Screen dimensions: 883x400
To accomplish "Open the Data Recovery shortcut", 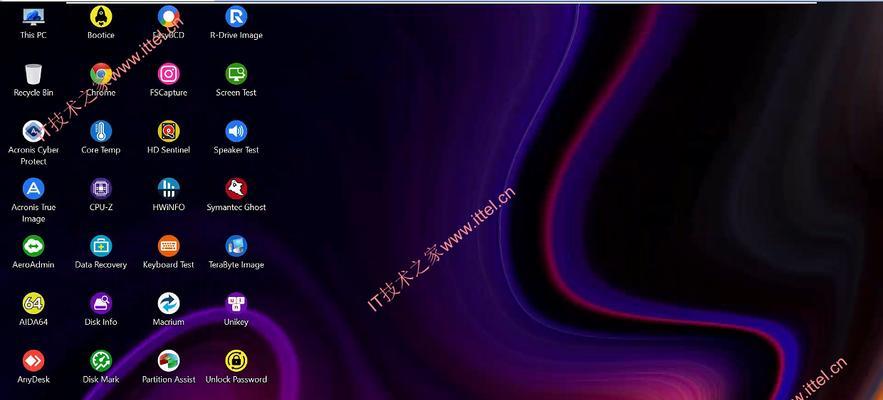I will point(101,246).
